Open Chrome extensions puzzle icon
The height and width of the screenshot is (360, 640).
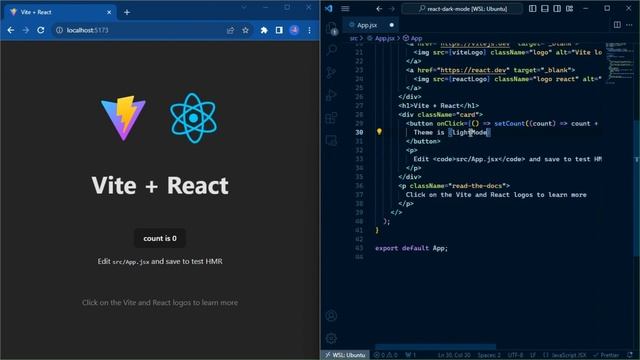coord(264,30)
